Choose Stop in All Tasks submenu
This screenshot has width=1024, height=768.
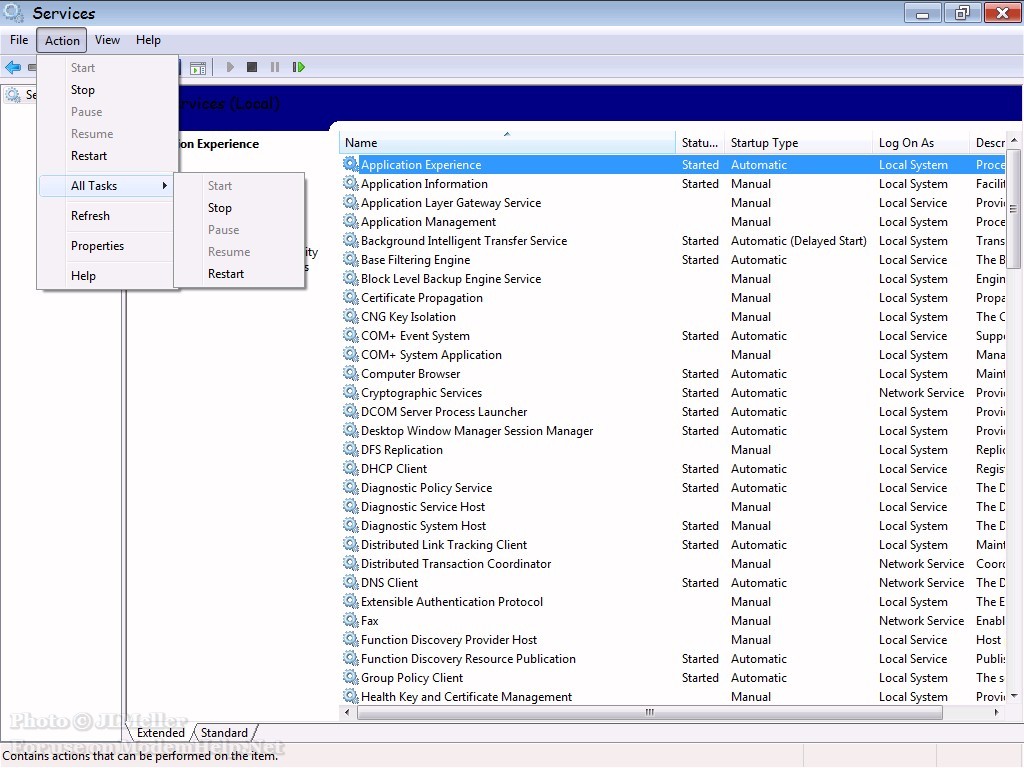tap(239, 208)
